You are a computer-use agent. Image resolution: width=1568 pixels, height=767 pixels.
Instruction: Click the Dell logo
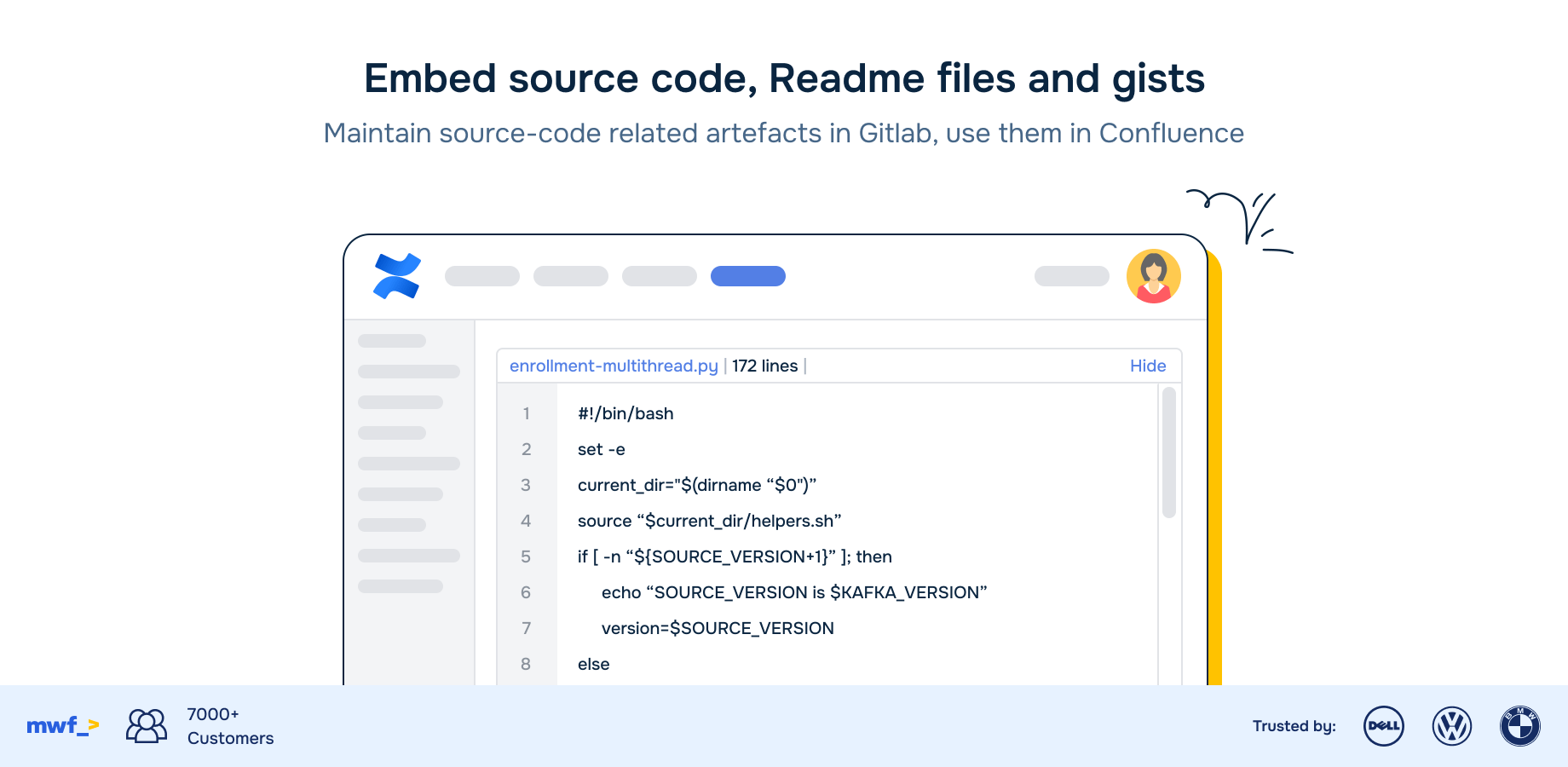coord(1384,726)
